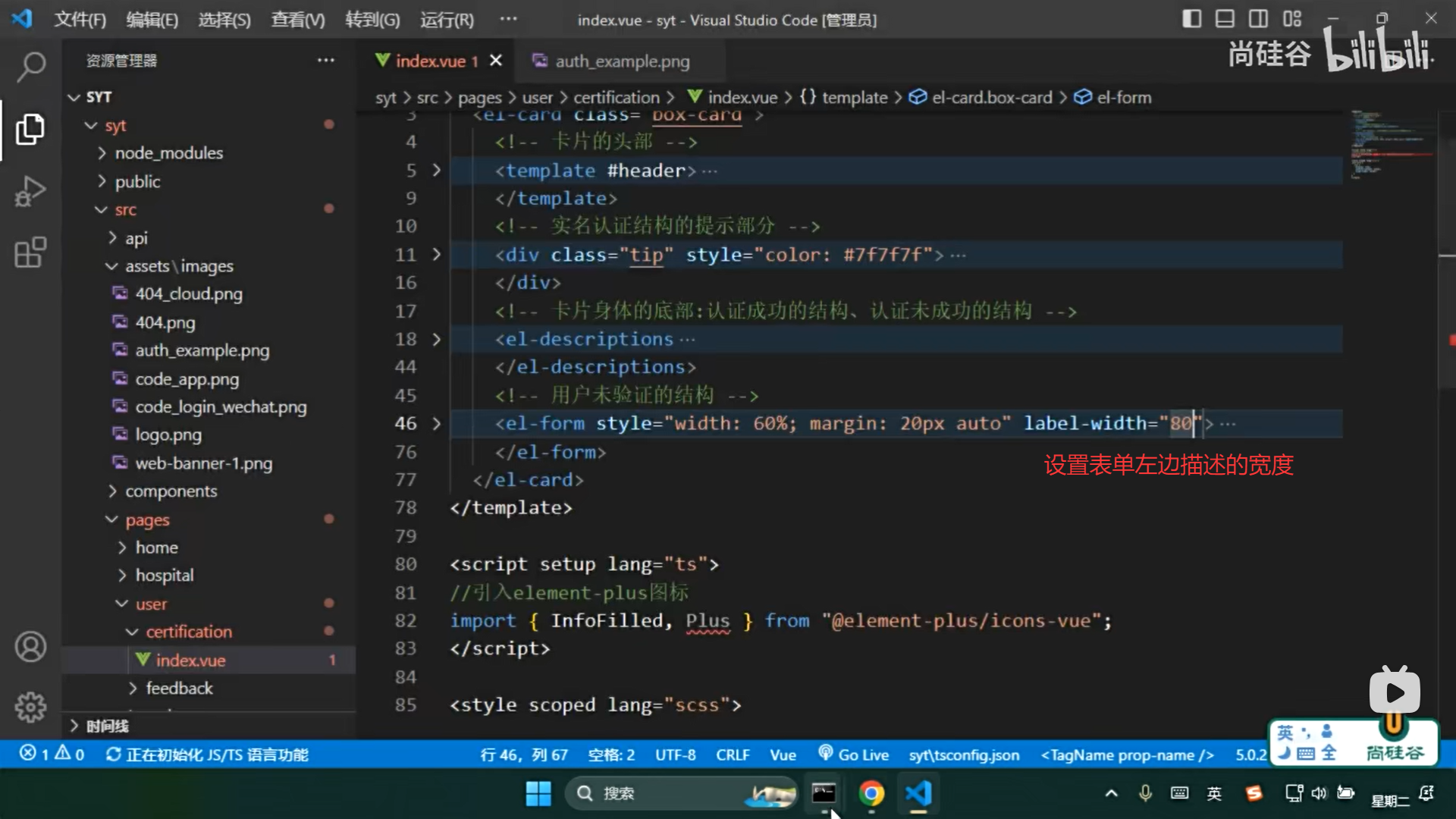Toggle the bottom panel layout icon
Image resolution: width=1456 pixels, height=819 pixels.
tap(1225, 19)
